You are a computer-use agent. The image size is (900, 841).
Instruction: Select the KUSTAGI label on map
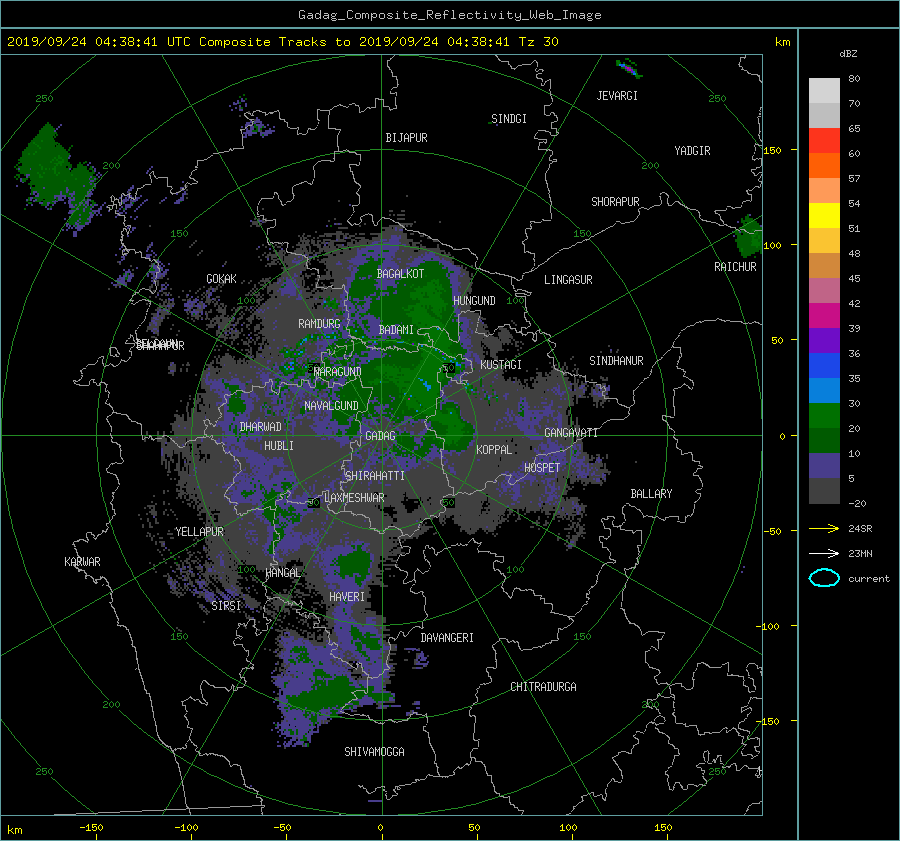click(501, 365)
